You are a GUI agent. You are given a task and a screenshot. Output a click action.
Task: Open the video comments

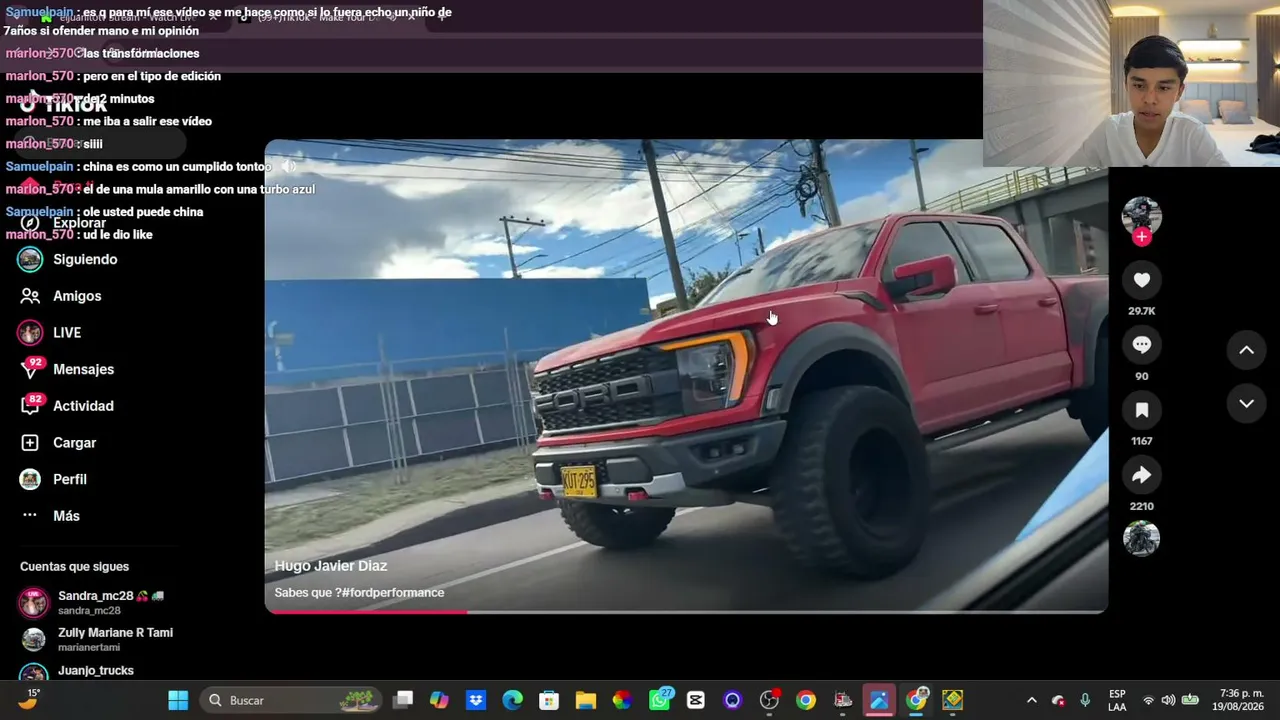coord(1141,345)
